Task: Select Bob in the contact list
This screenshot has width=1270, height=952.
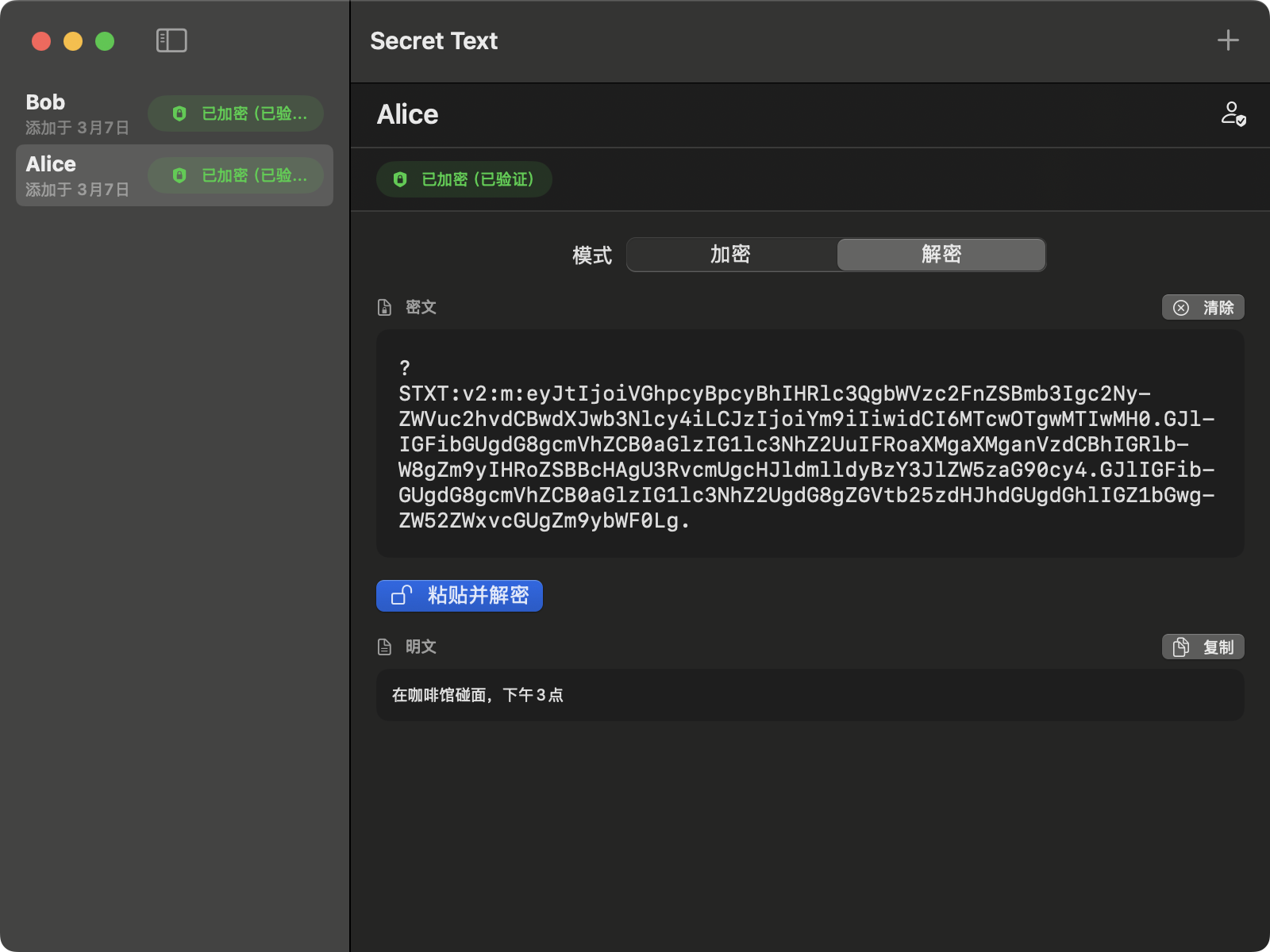Action: click(x=79, y=113)
